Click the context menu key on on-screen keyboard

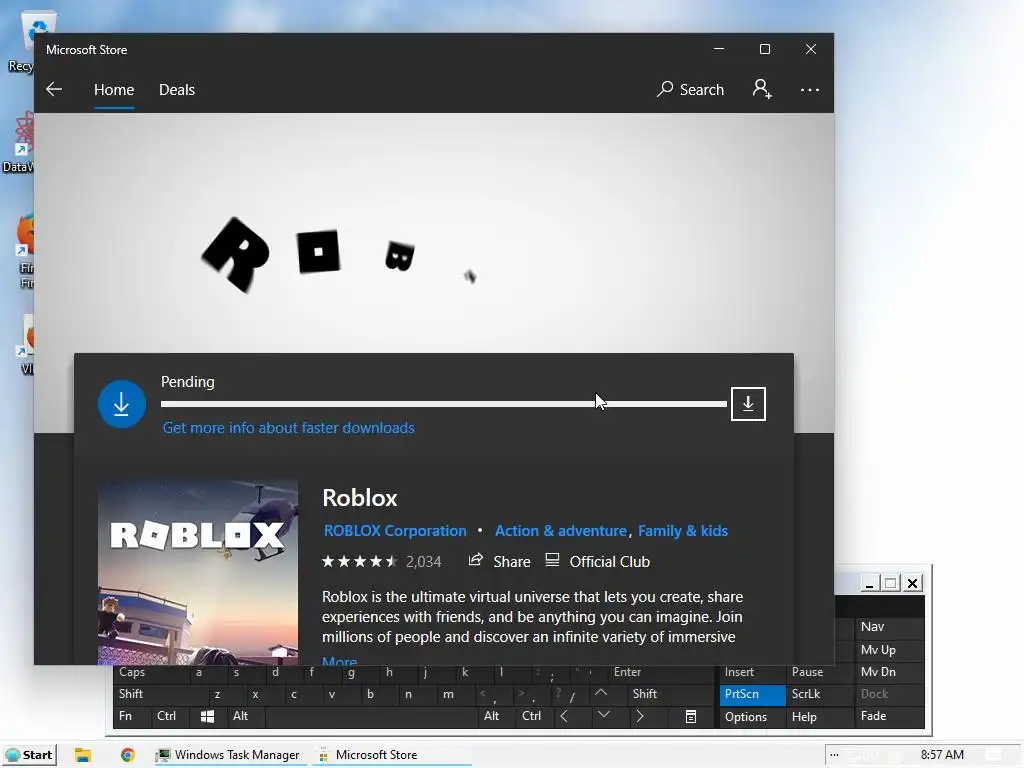click(x=691, y=716)
